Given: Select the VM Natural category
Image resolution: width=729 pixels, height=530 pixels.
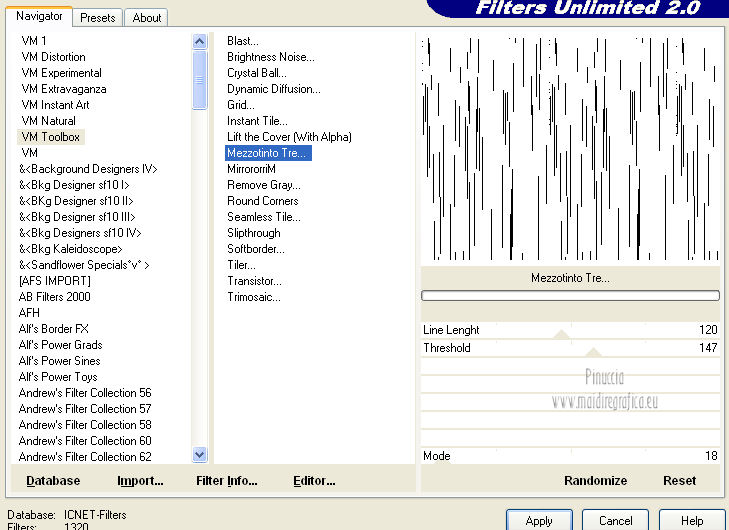Looking at the screenshot, I should [48, 121].
